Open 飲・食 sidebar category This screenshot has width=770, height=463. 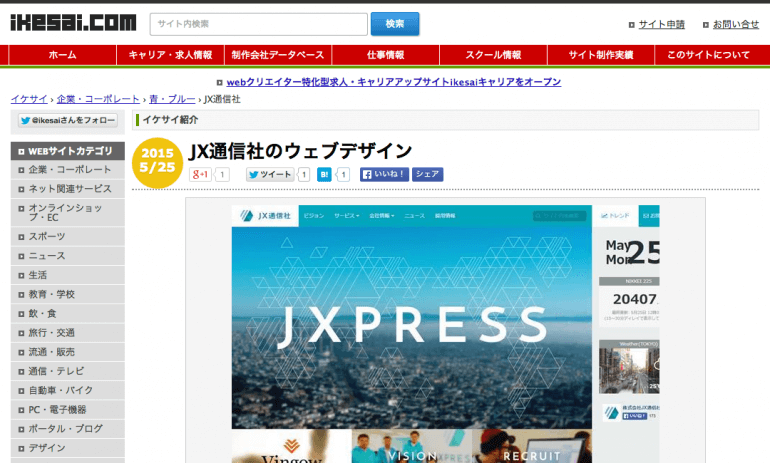click(x=68, y=314)
